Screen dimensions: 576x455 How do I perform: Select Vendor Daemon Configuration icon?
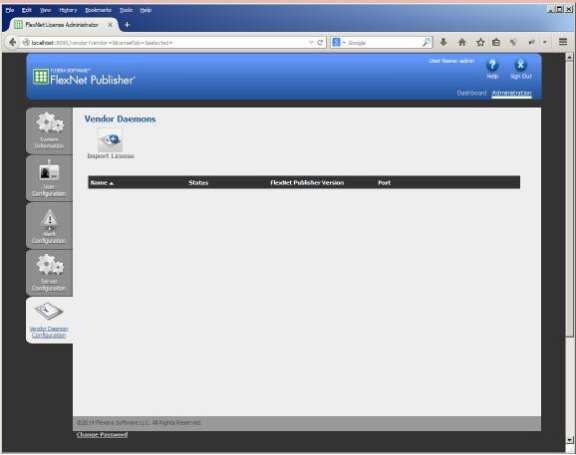[48, 311]
